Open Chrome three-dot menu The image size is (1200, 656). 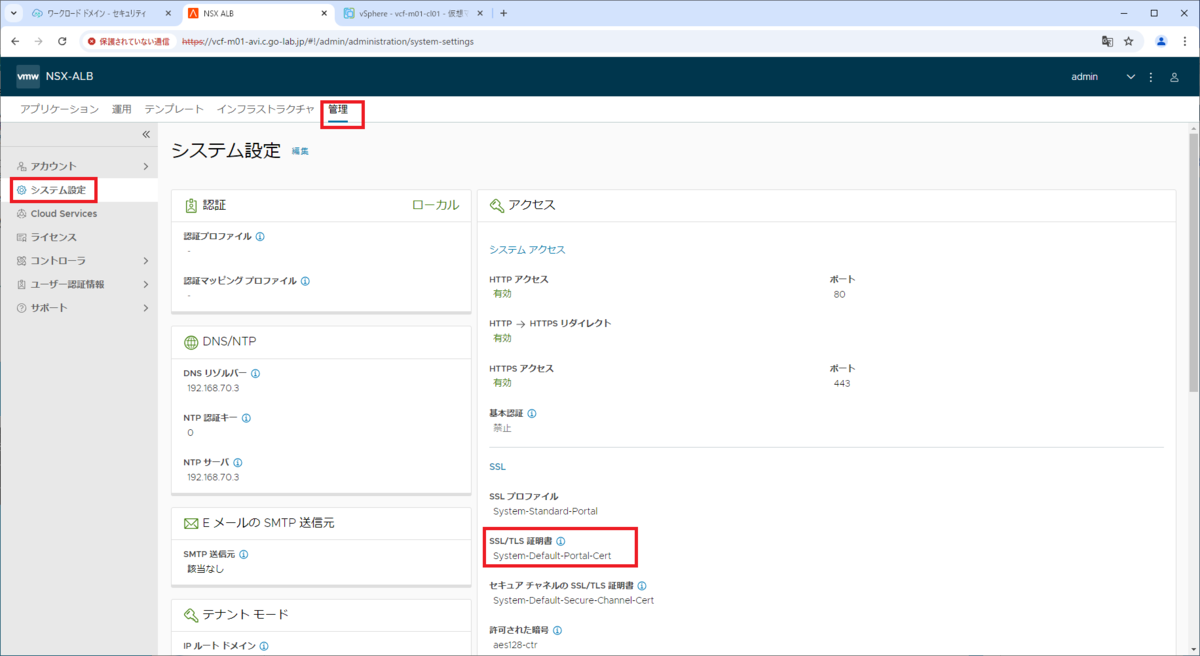1184,41
